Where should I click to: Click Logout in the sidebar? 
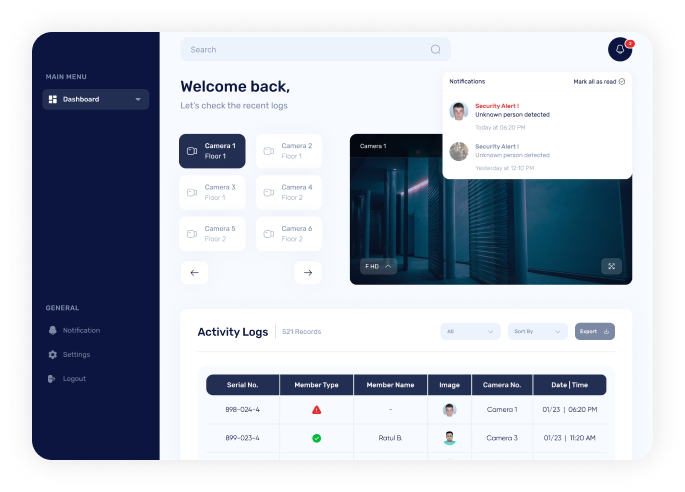point(74,378)
